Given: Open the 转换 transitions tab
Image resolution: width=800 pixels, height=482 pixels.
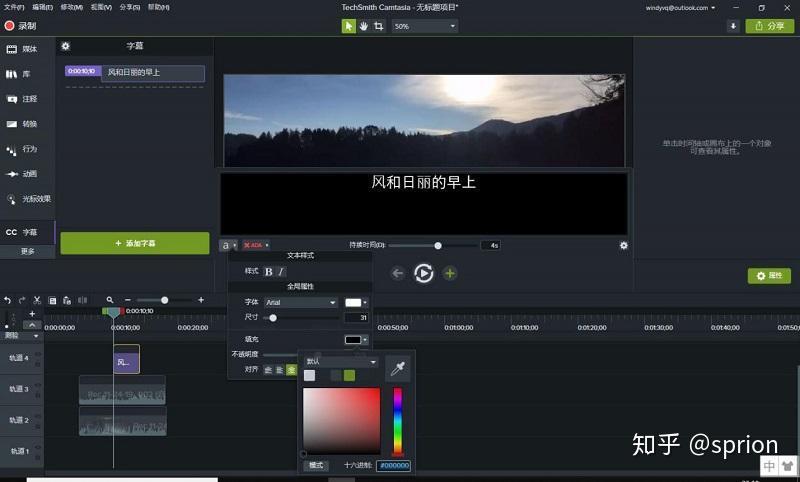Looking at the screenshot, I should point(22,124).
